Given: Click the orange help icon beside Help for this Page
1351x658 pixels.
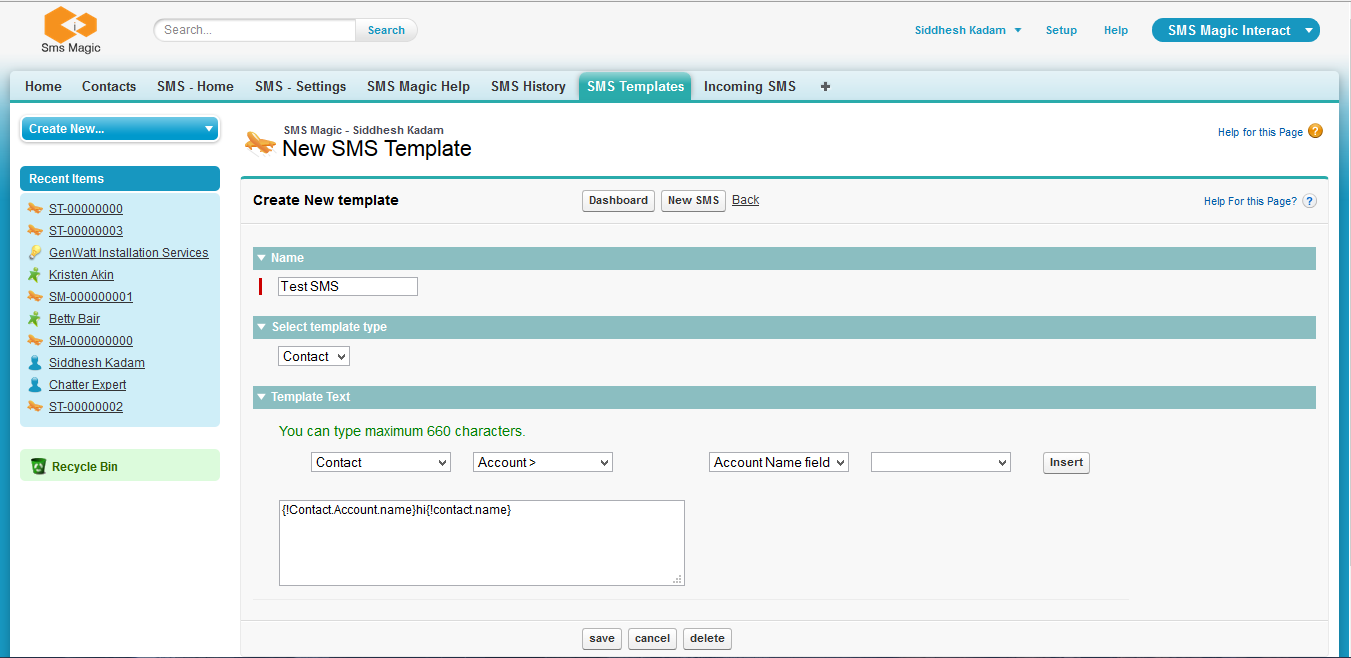Looking at the screenshot, I should pos(1315,131).
